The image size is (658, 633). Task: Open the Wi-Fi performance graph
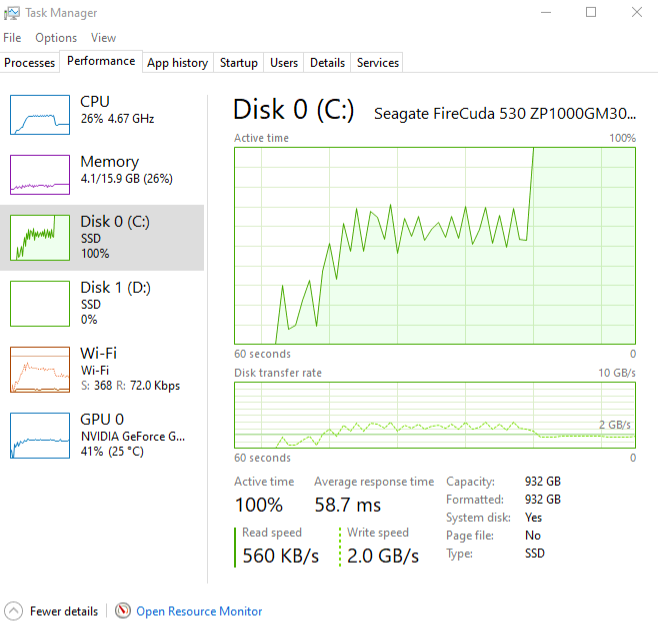(x=40, y=369)
